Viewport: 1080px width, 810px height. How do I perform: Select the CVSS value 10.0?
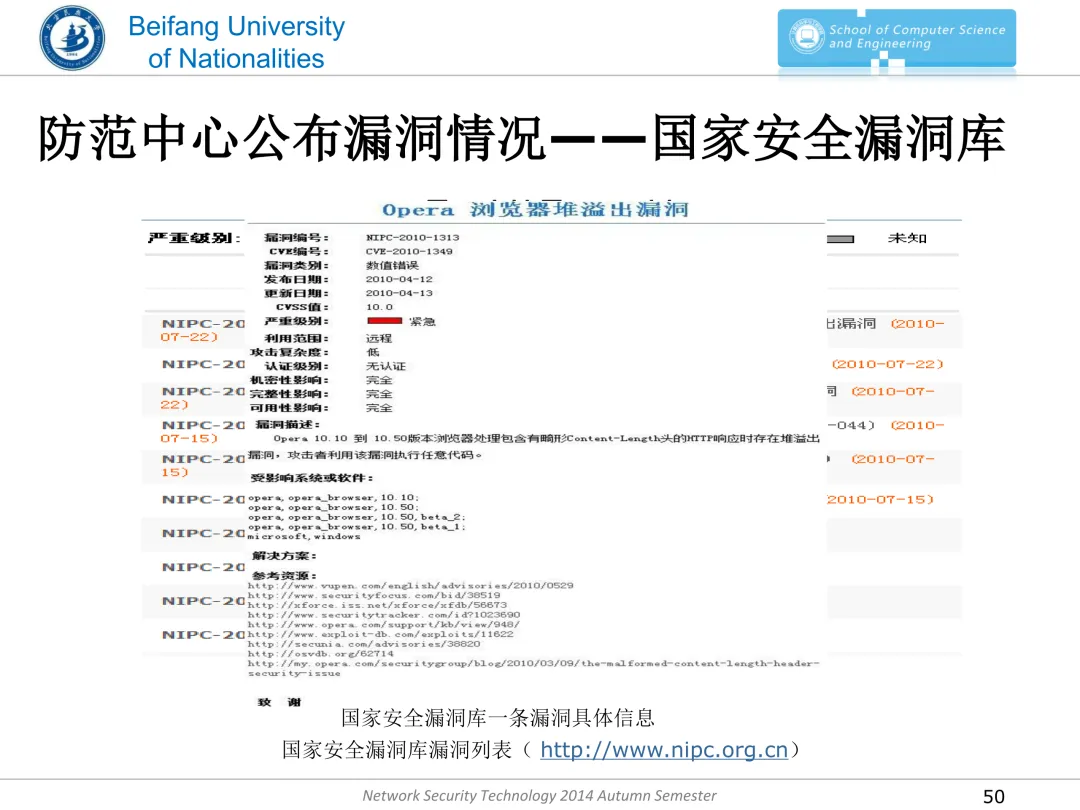(380, 307)
